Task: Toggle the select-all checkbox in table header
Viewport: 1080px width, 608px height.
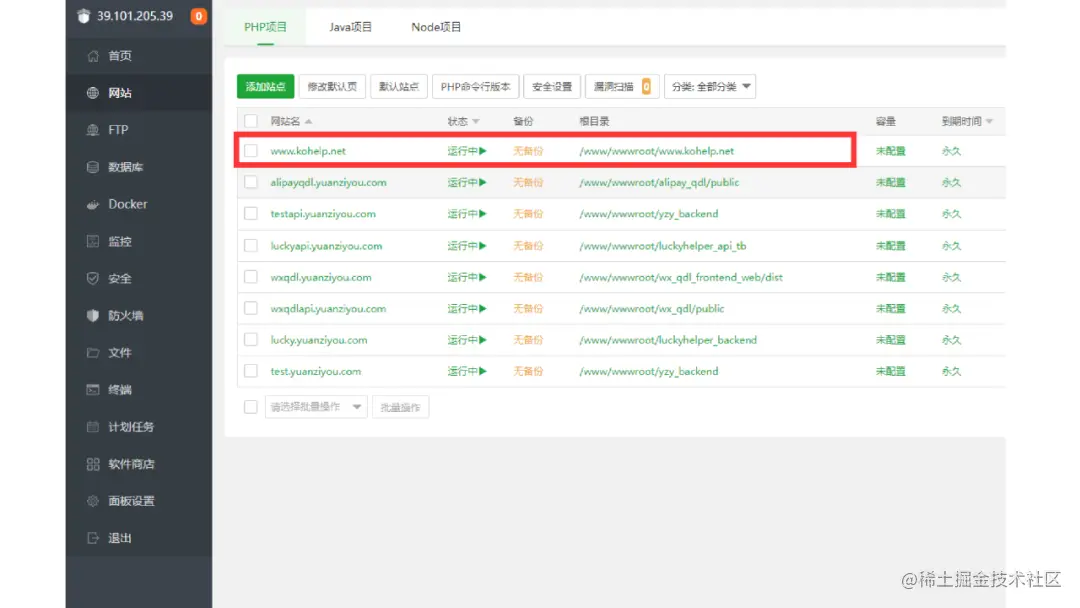Action: click(251, 121)
